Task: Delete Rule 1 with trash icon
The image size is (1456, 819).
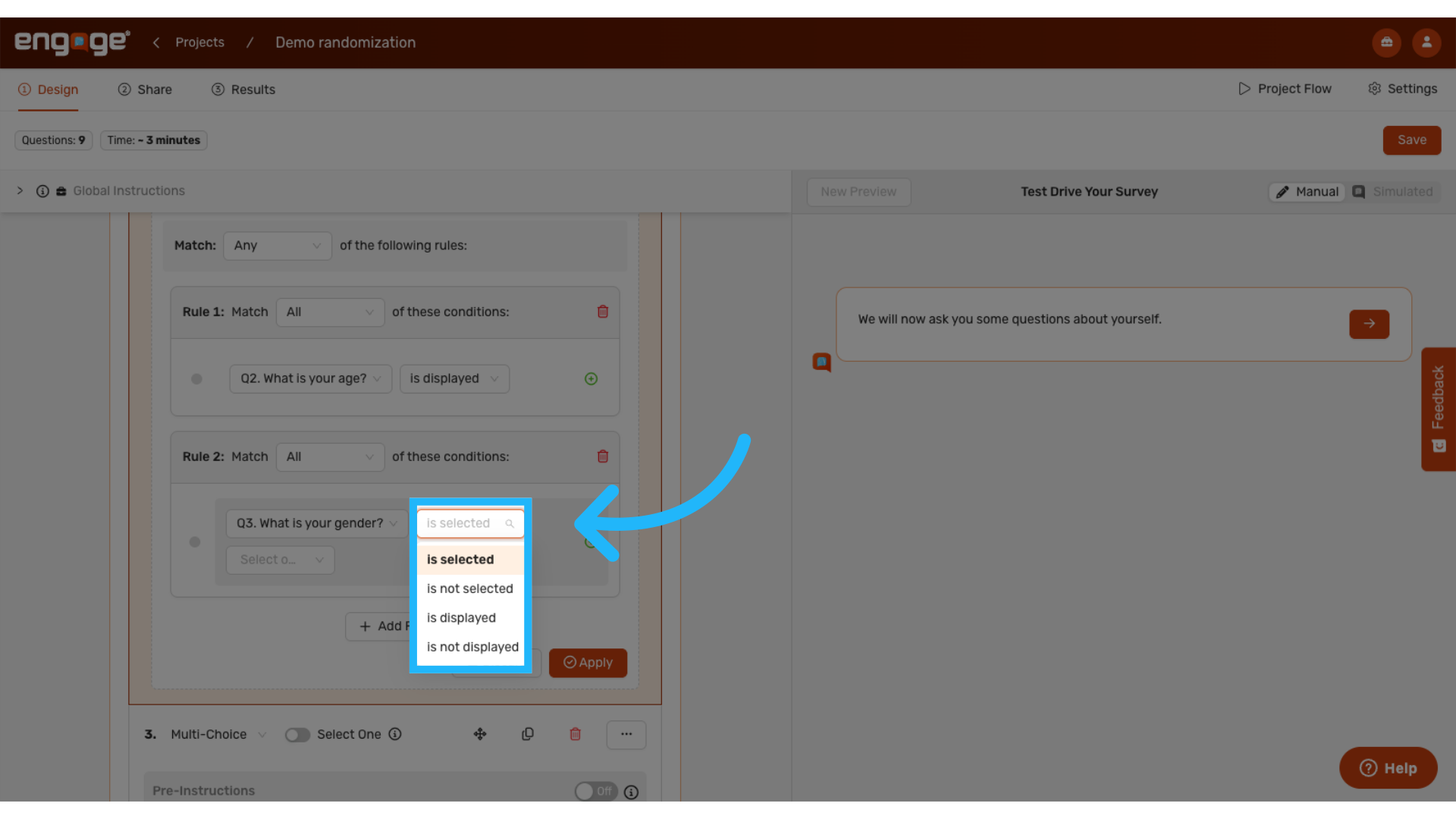Action: pos(603,312)
